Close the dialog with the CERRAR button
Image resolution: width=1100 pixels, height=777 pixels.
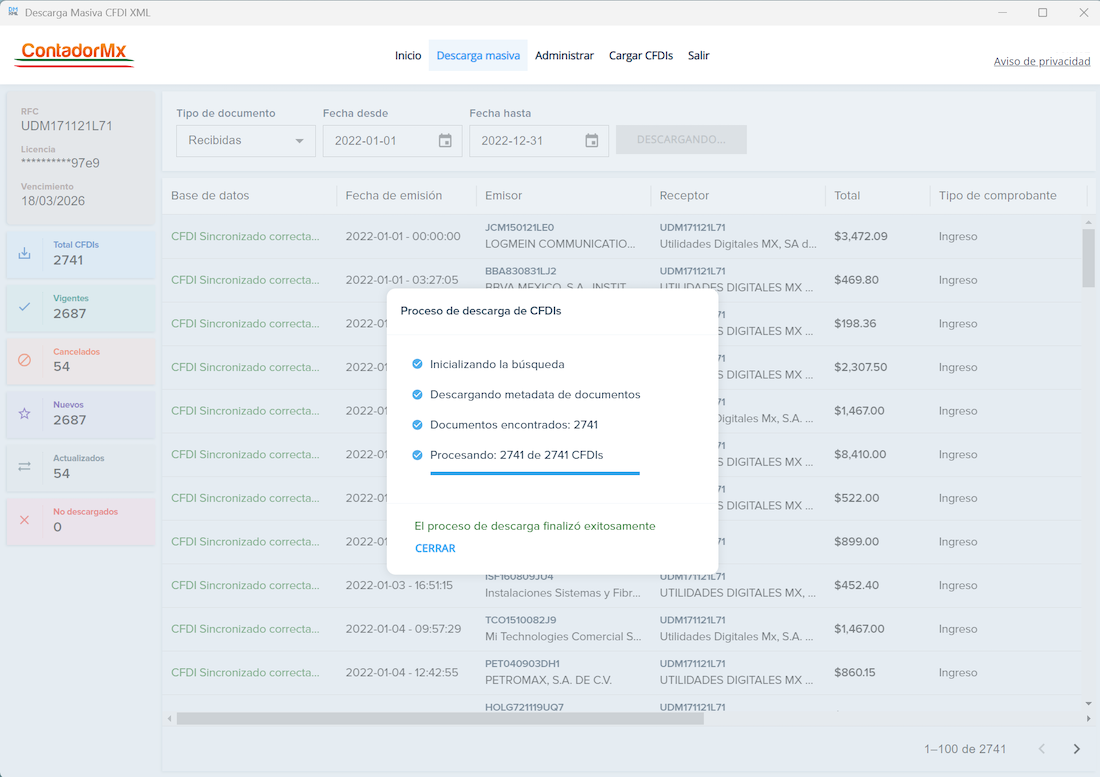pos(435,548)
